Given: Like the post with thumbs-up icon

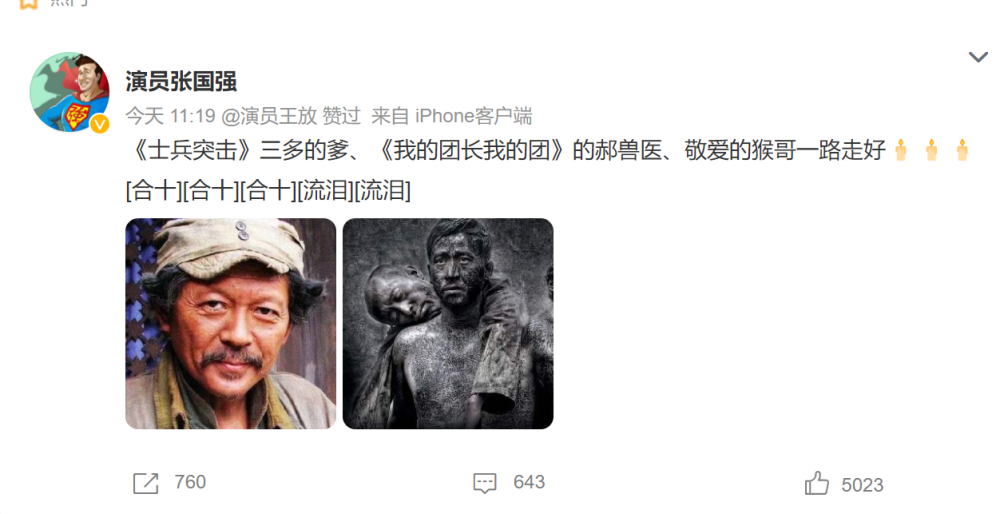Looking at the screenshot, I should (x=817, y=483).
